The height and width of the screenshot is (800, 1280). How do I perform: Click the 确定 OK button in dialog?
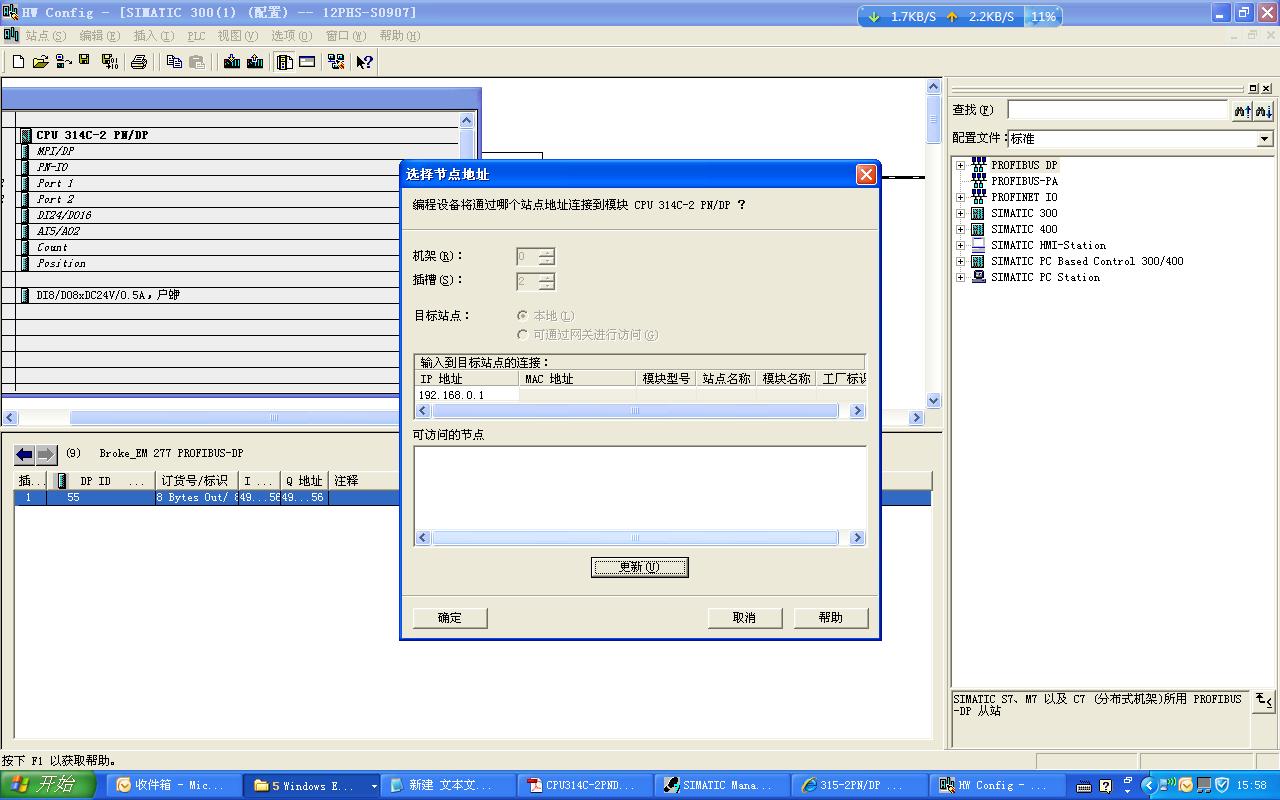(x=450, y=618)
